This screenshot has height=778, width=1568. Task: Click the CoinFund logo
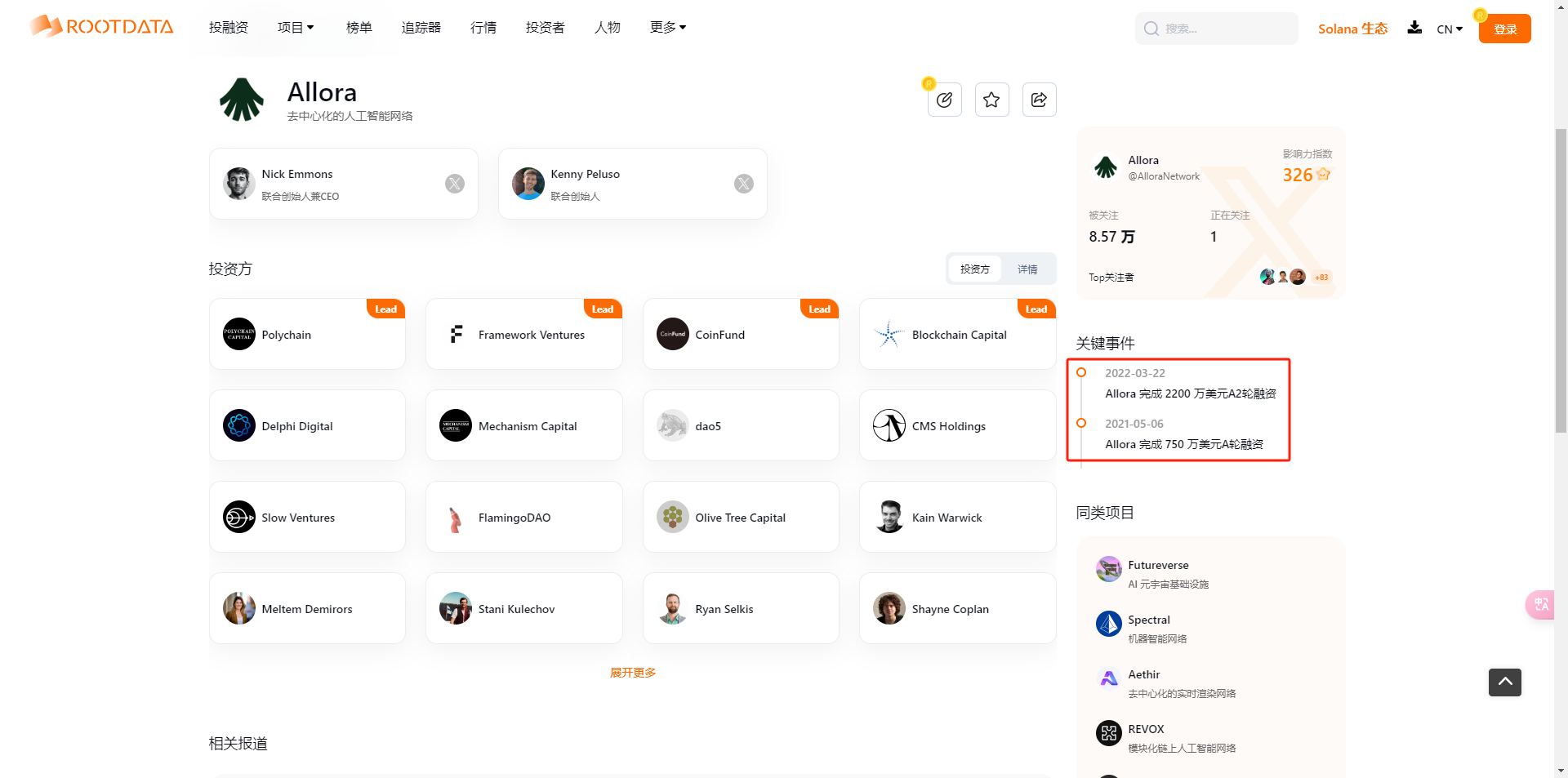673,334
